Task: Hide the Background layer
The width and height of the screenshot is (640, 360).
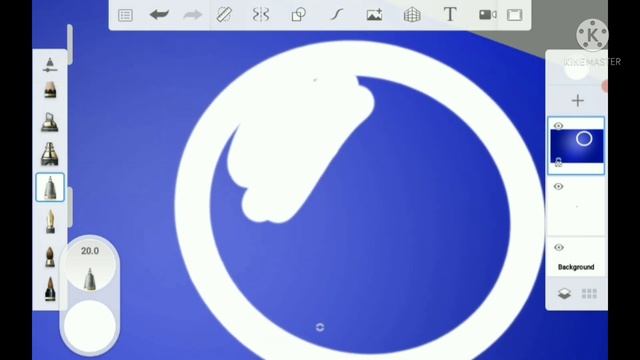Action: pos(559,247)
